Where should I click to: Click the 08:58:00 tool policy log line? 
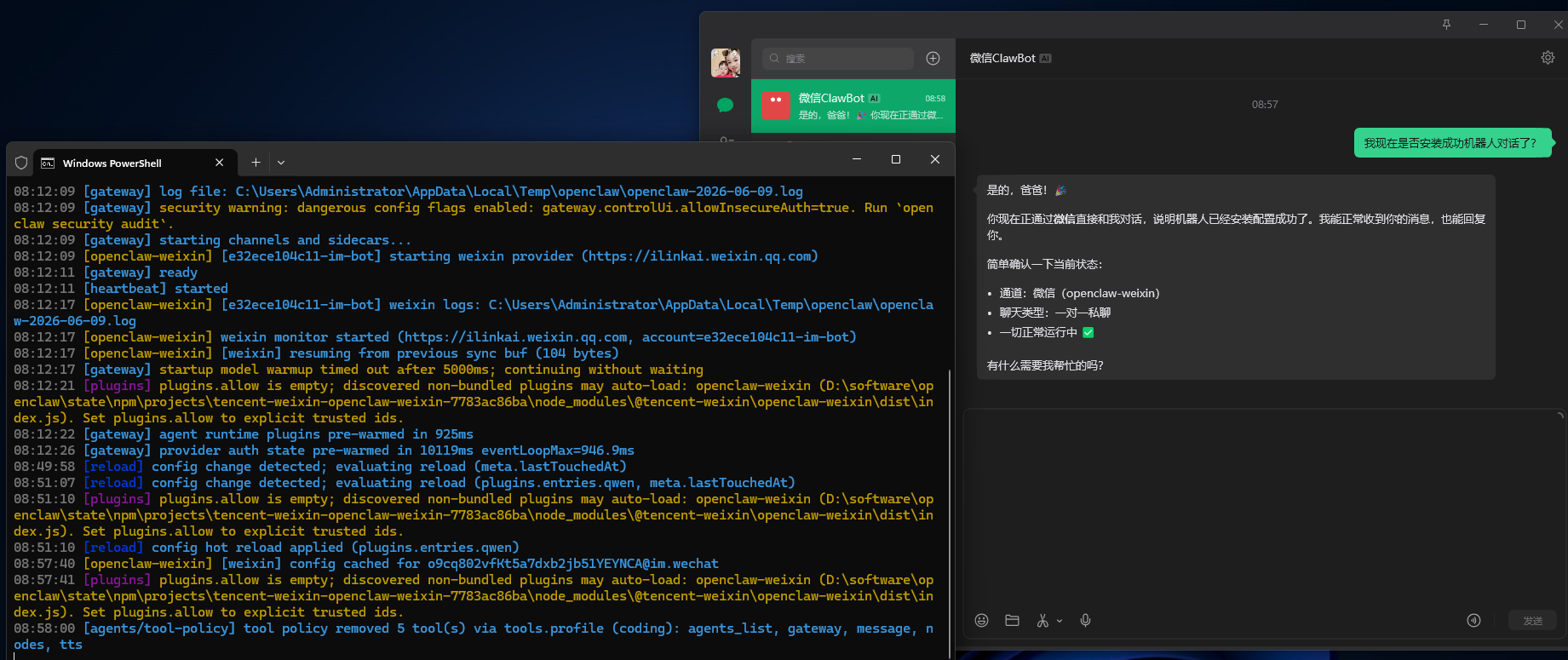(x=474, y=636)
